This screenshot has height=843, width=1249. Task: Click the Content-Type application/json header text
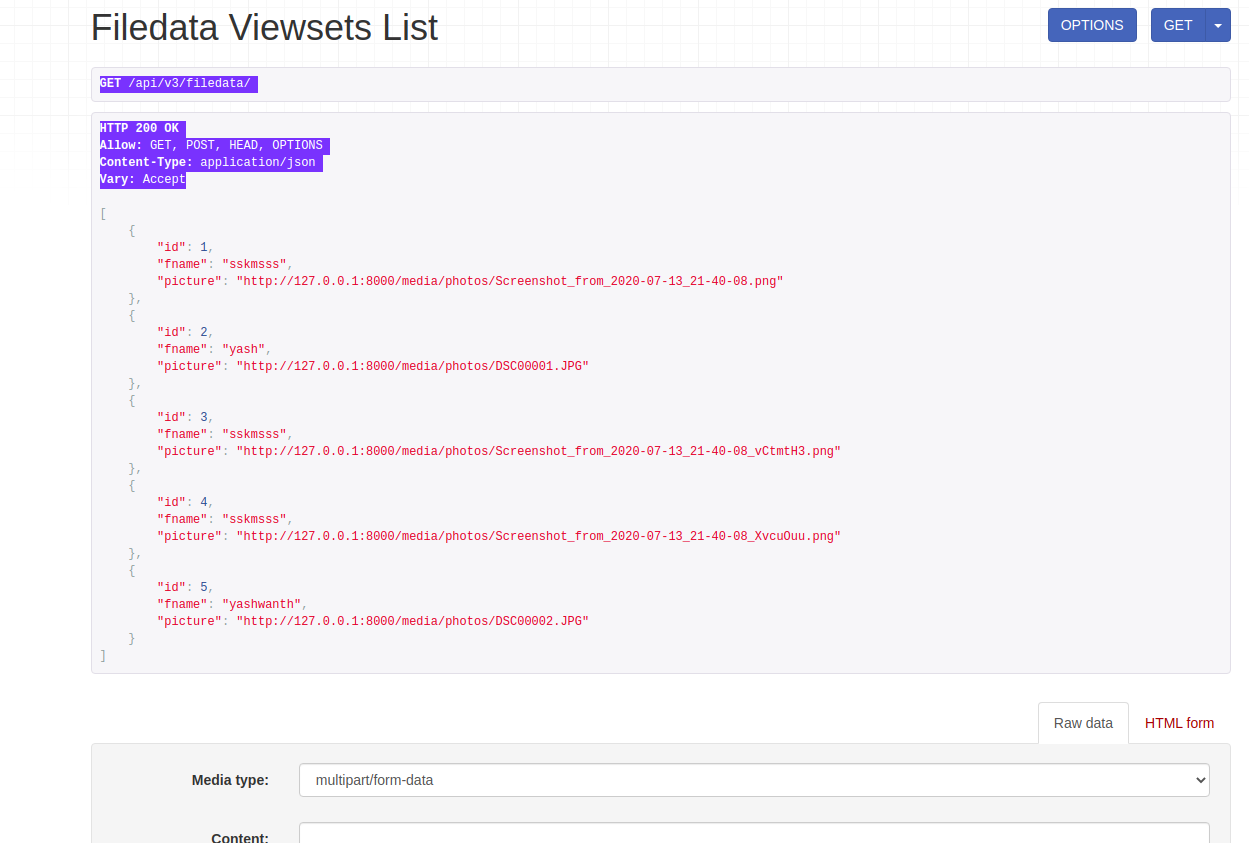click(210, 162)
